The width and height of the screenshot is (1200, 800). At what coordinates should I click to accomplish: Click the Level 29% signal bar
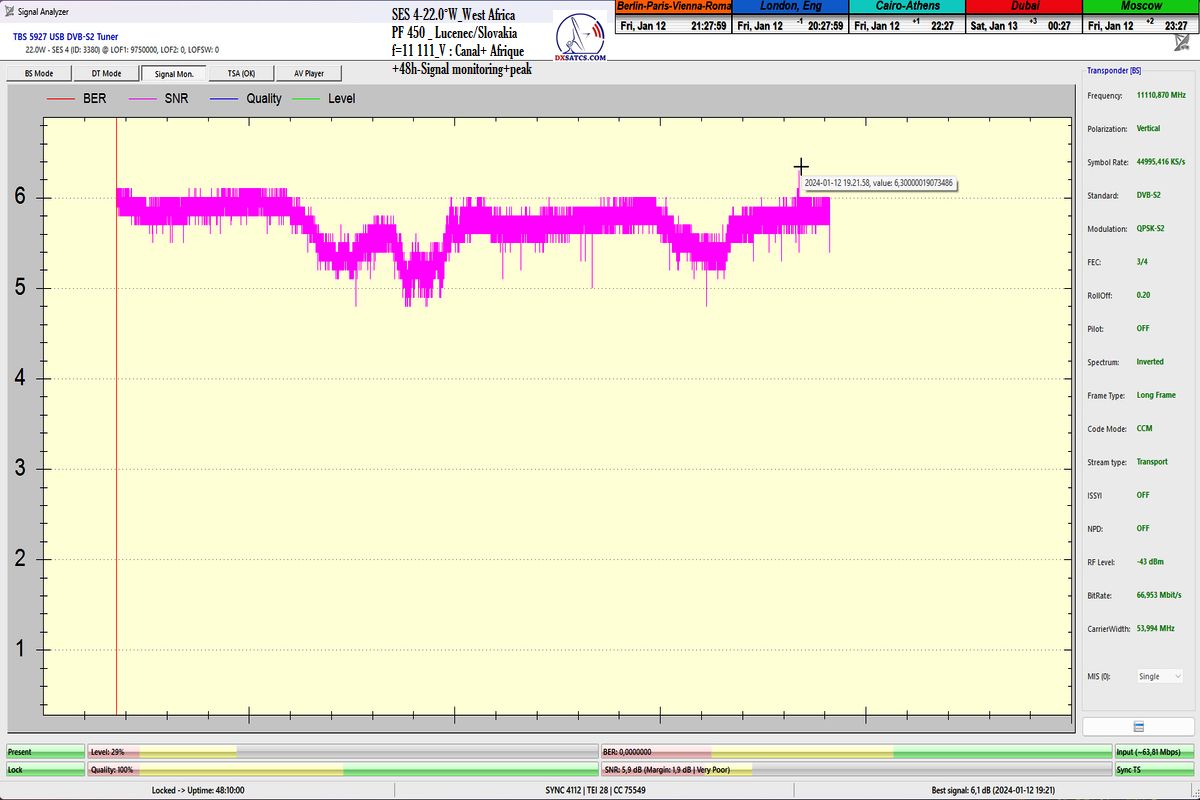pos(340,751)
